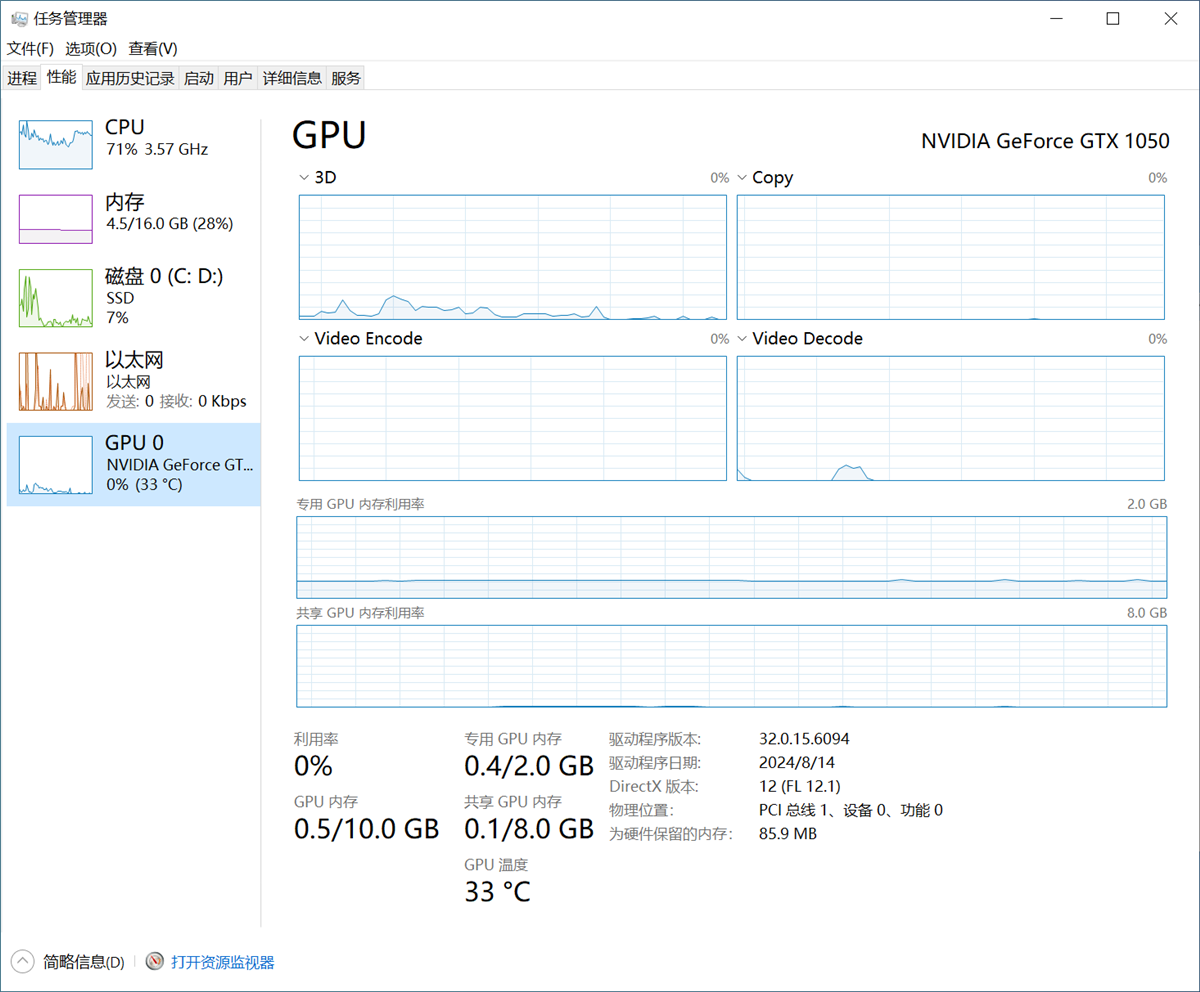
Task: Open the 查看(V) menu
Action: coord(153,48)
